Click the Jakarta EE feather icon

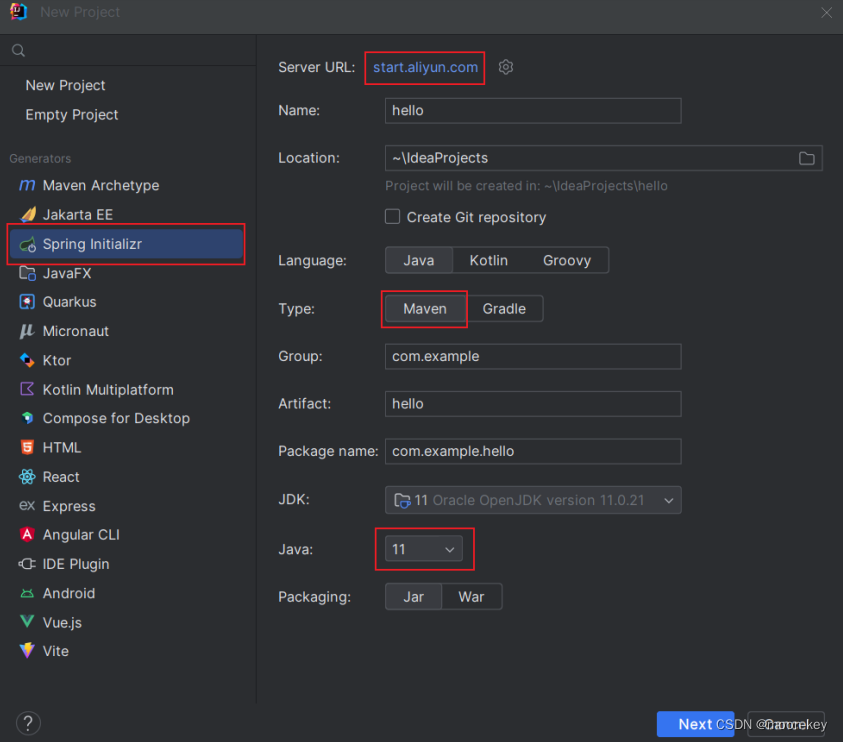click(27, 215)
